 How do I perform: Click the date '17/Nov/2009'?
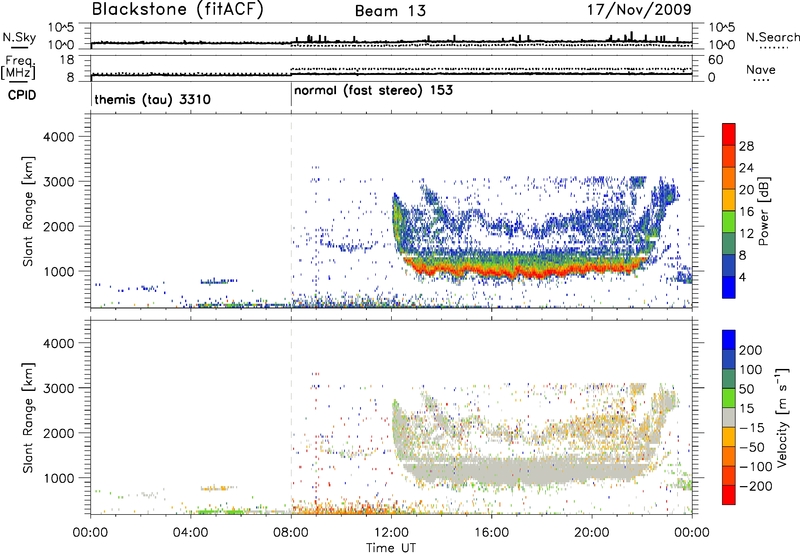639,10
